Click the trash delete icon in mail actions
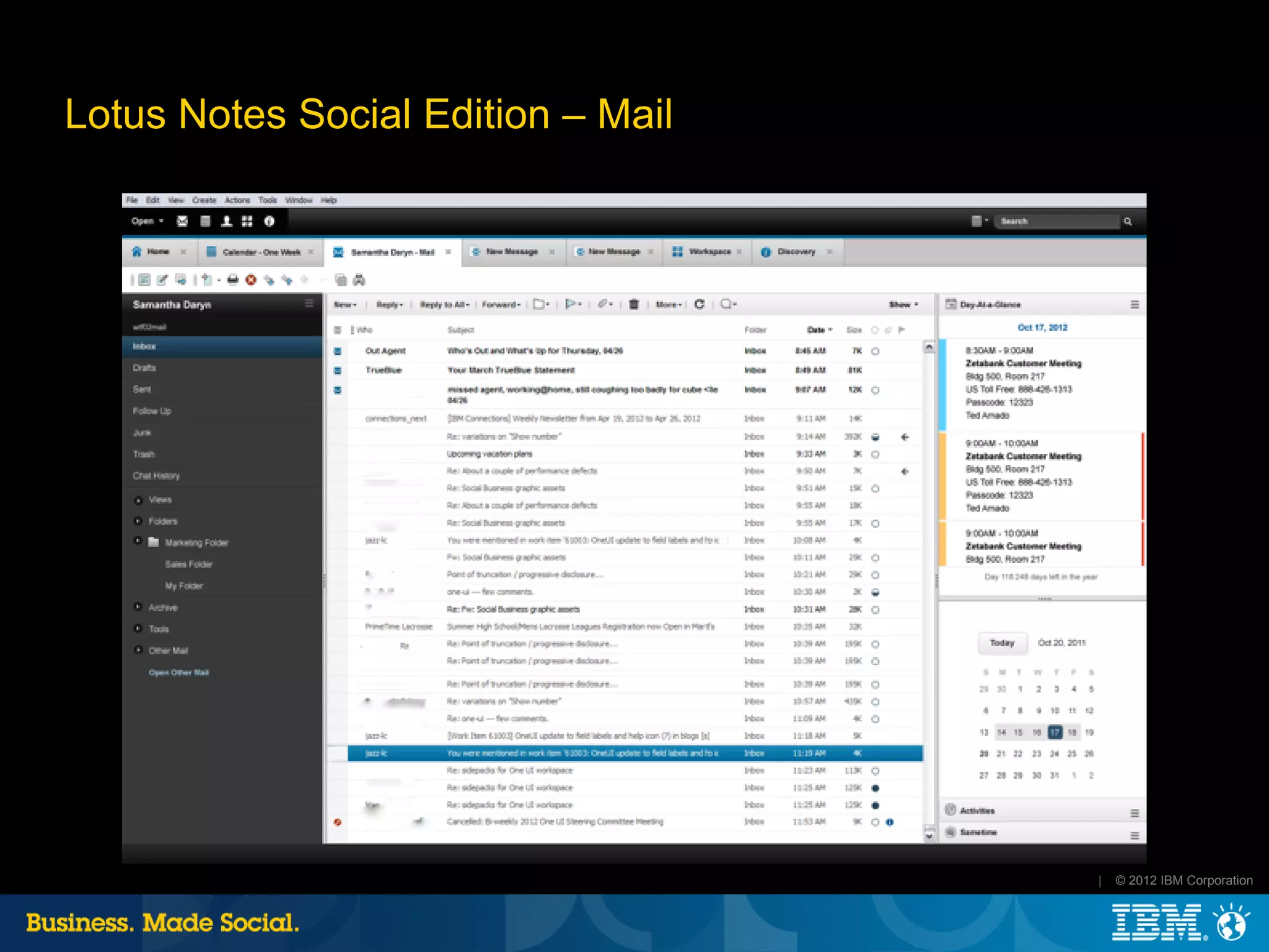 [634, 304]
